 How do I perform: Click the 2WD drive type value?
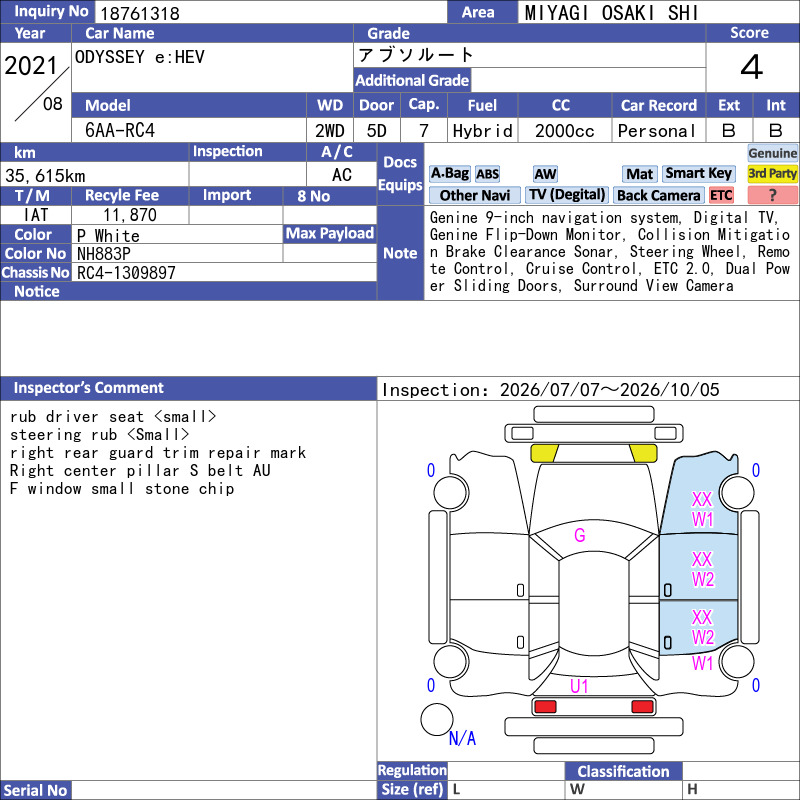click(x=330, y=131)
